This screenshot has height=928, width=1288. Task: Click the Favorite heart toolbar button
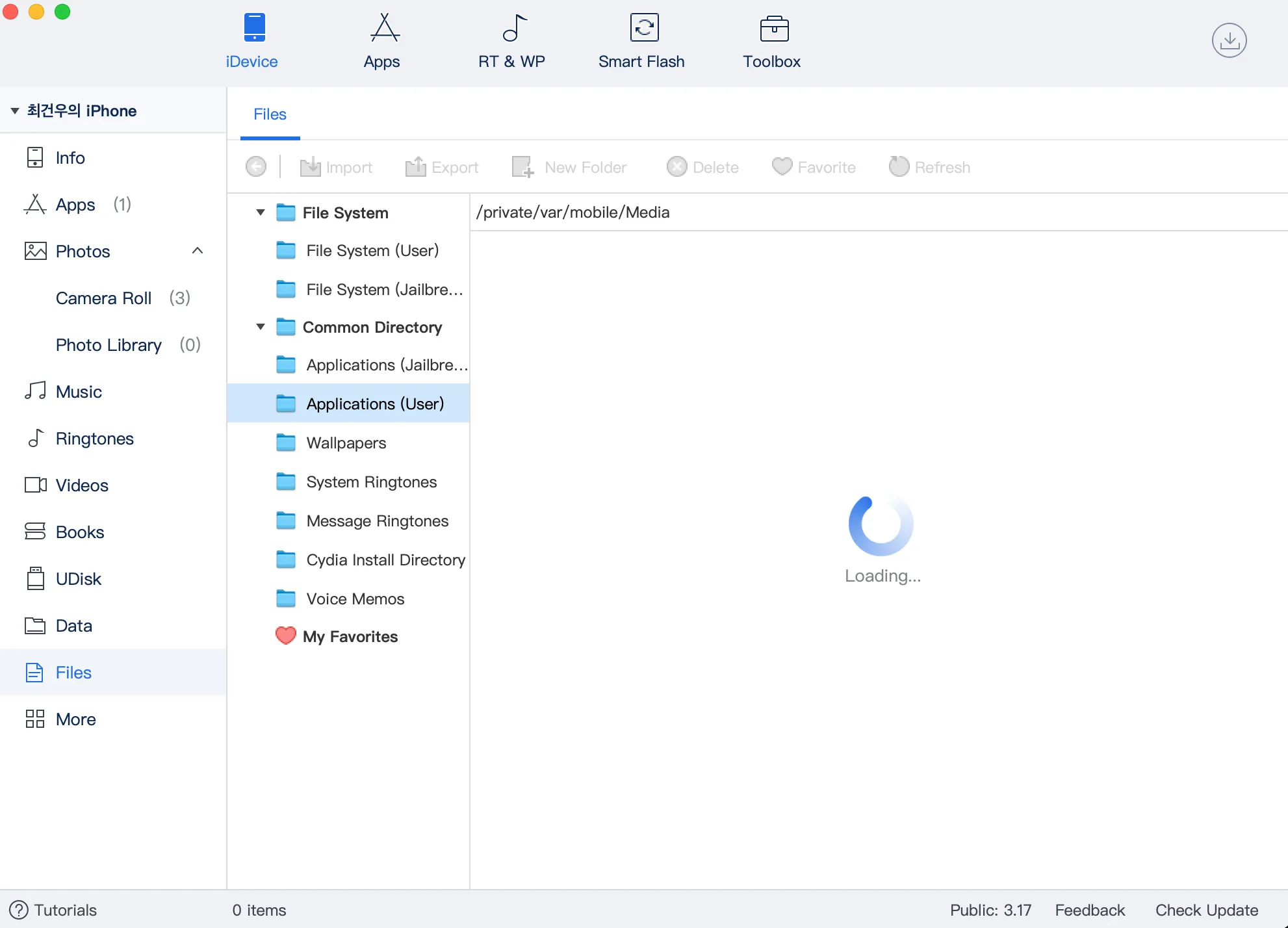pyautogui.click(x=814, y=167)
